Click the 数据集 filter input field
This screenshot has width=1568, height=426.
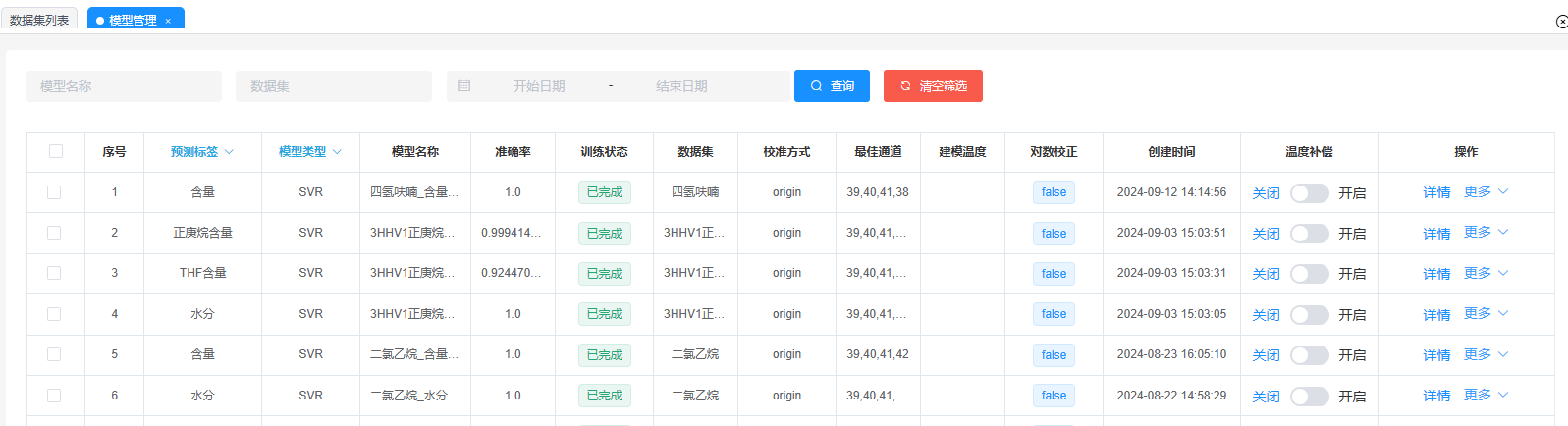[x=334, y=86]
